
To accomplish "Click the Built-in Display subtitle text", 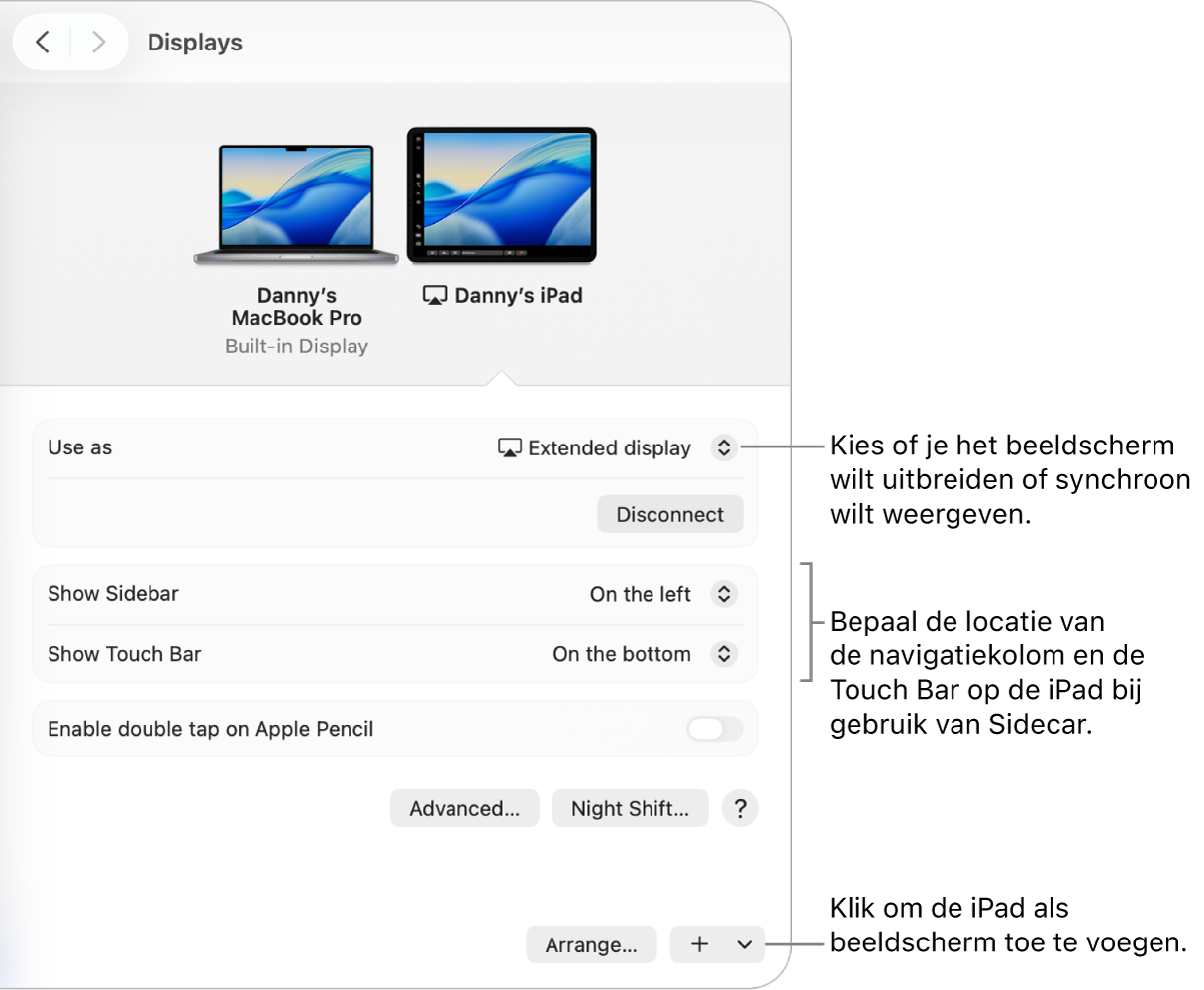I will pos(296,346).
